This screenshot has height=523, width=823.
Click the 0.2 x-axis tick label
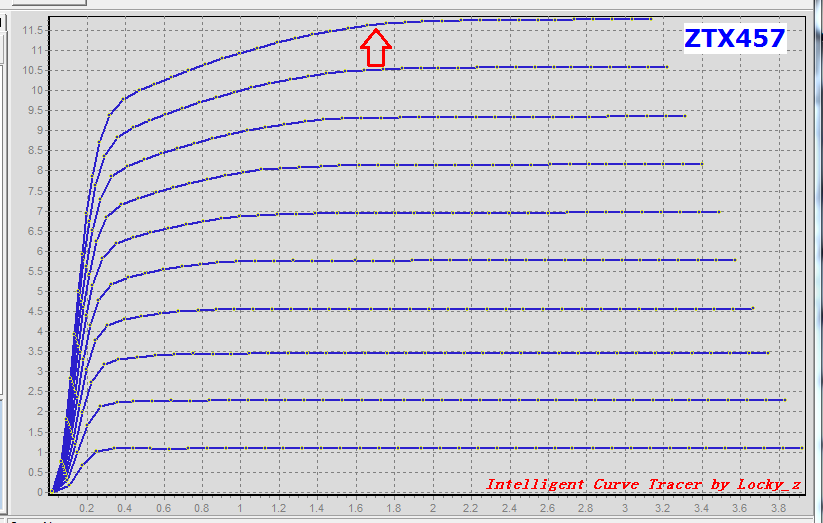(x=87, y=508)
